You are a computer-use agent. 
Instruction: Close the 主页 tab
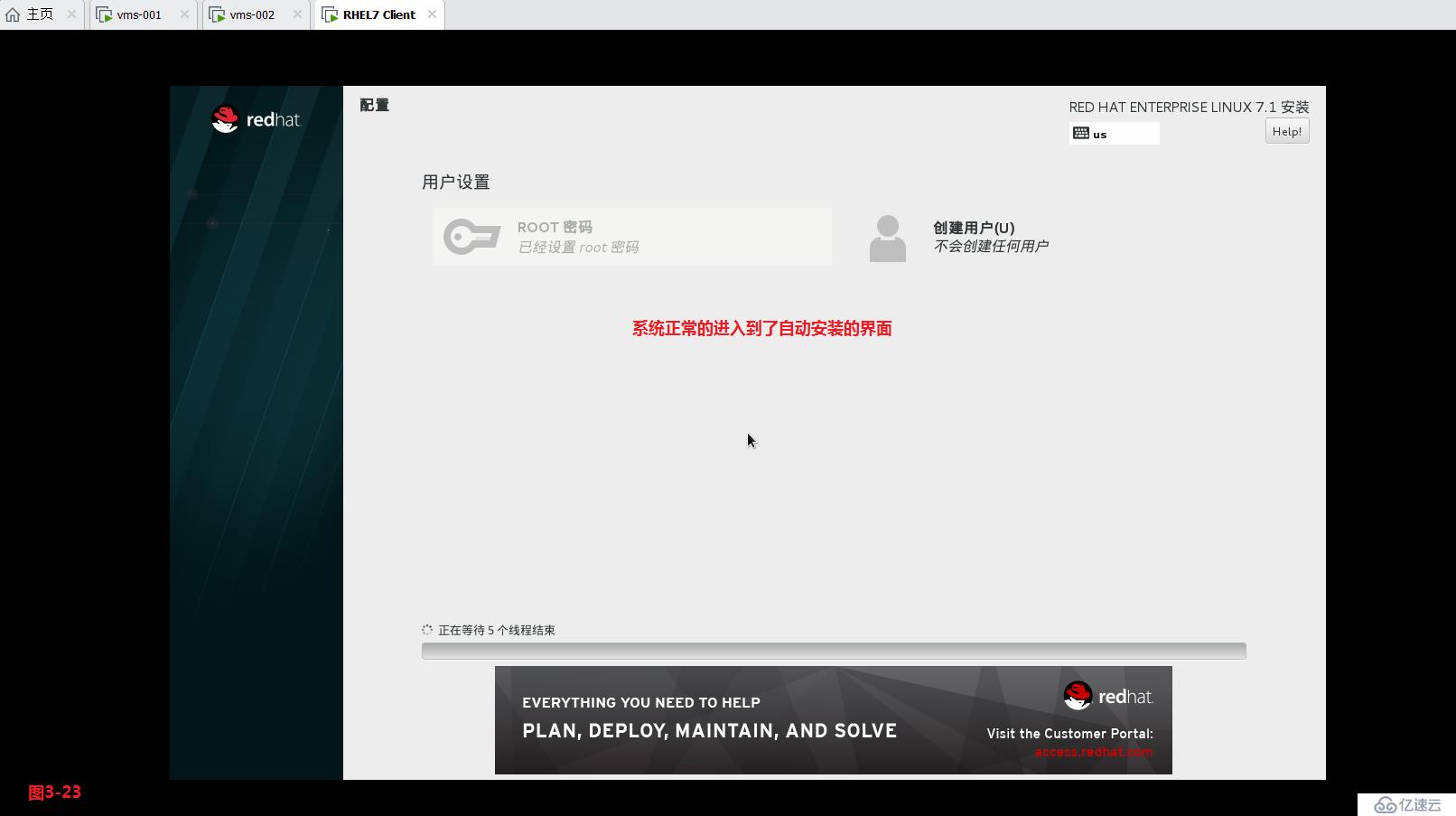point(71,14)
